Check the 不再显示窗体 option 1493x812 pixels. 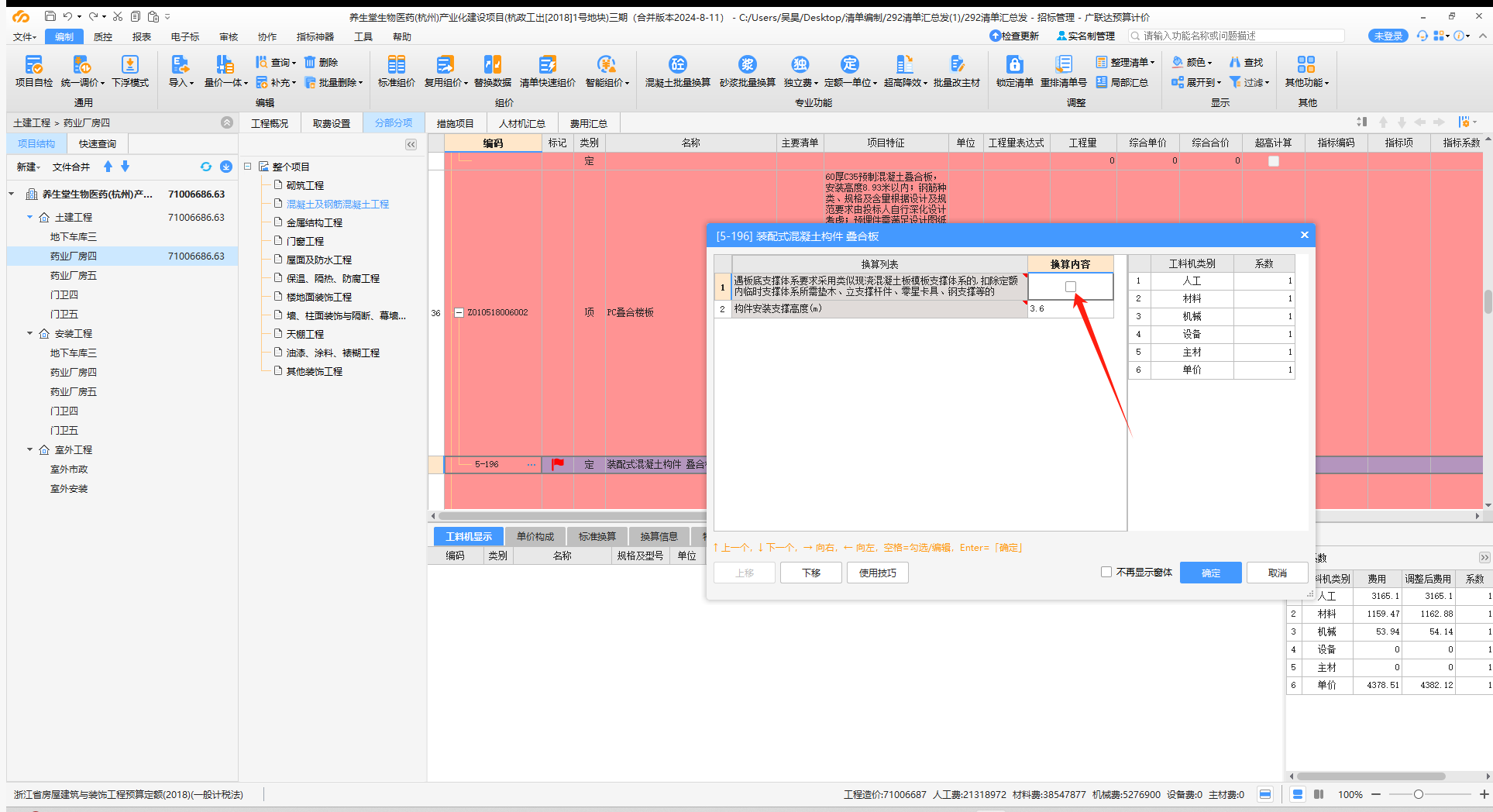[x=1106, y=572]
